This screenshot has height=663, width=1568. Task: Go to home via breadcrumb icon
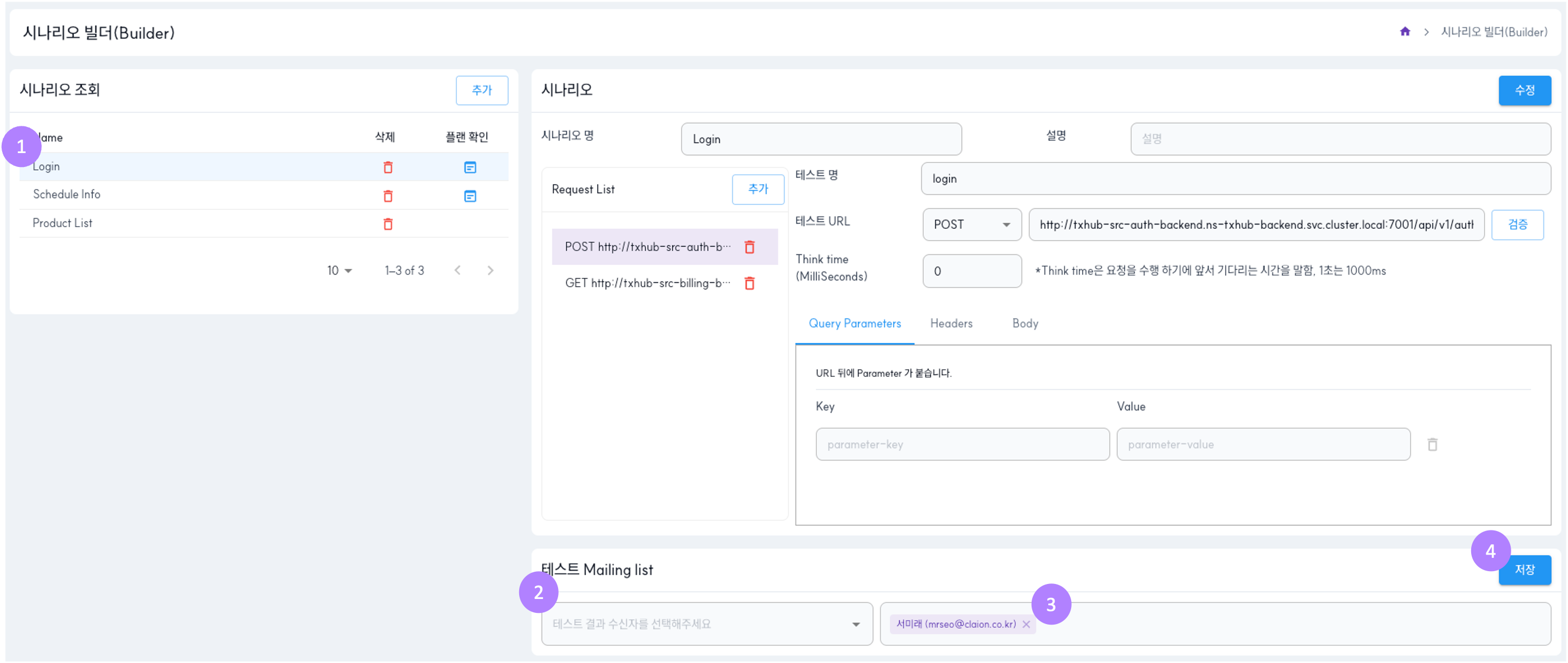click(x=1405, y=32)
